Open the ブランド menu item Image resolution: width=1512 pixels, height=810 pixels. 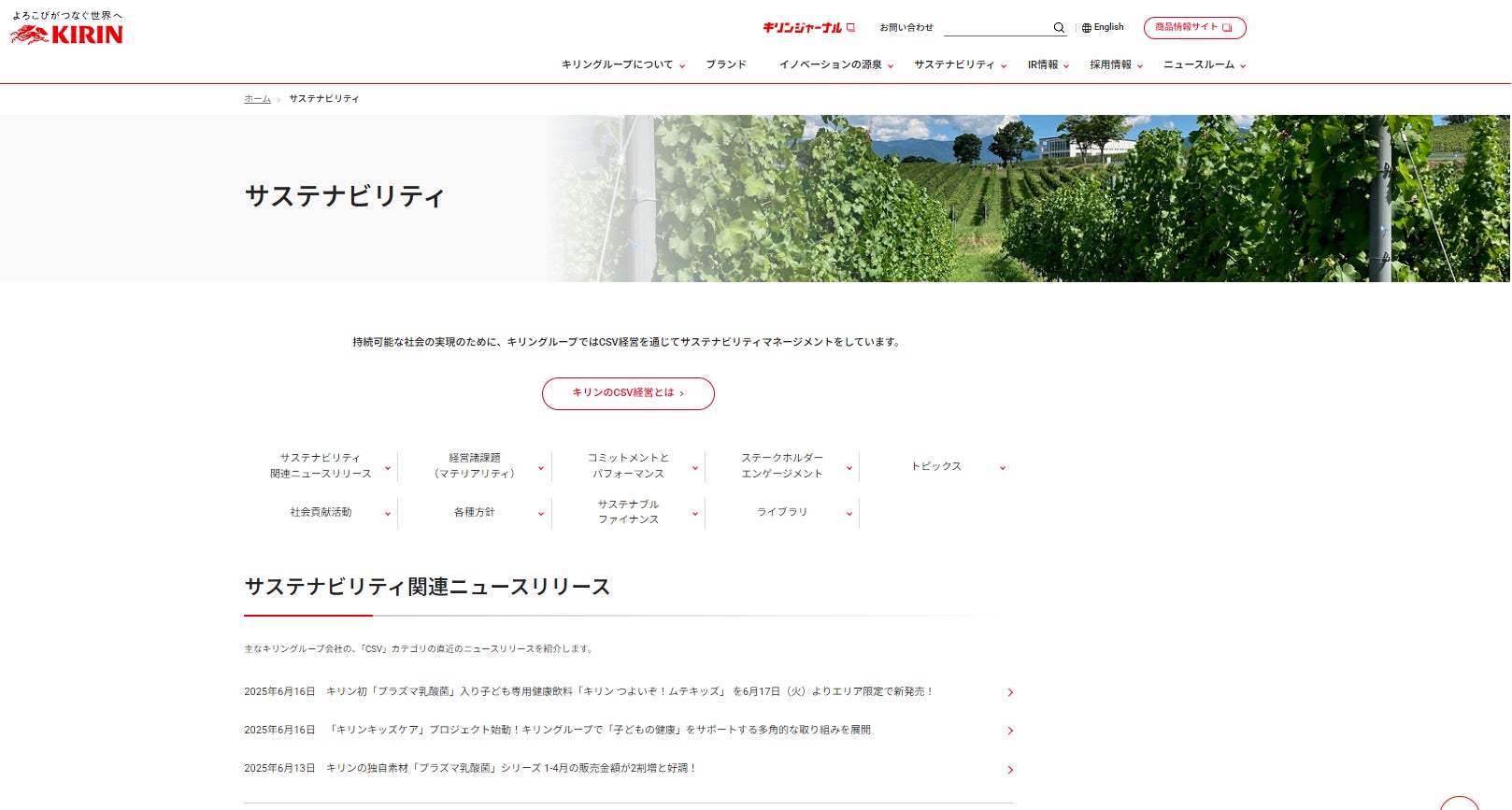click(726, 64)
